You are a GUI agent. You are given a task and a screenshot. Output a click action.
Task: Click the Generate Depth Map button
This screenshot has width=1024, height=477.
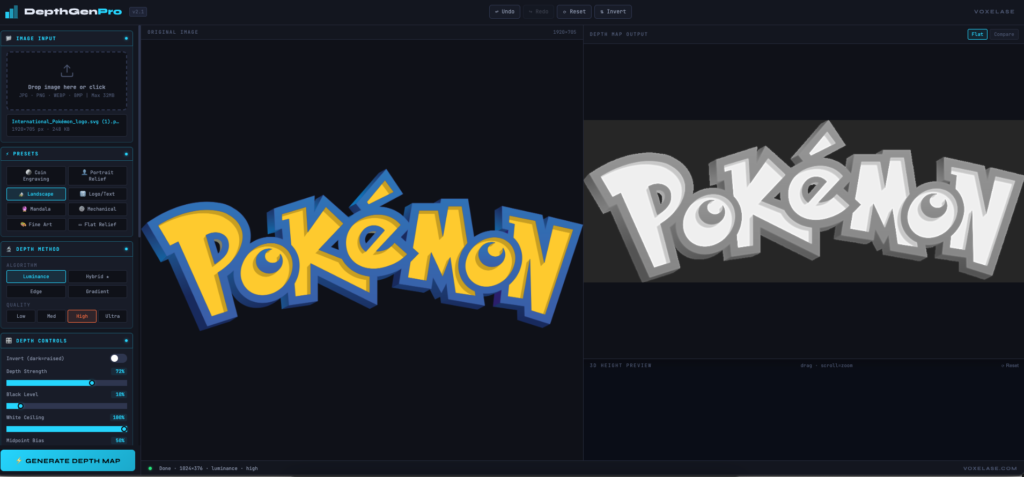[x=67, y=460]
